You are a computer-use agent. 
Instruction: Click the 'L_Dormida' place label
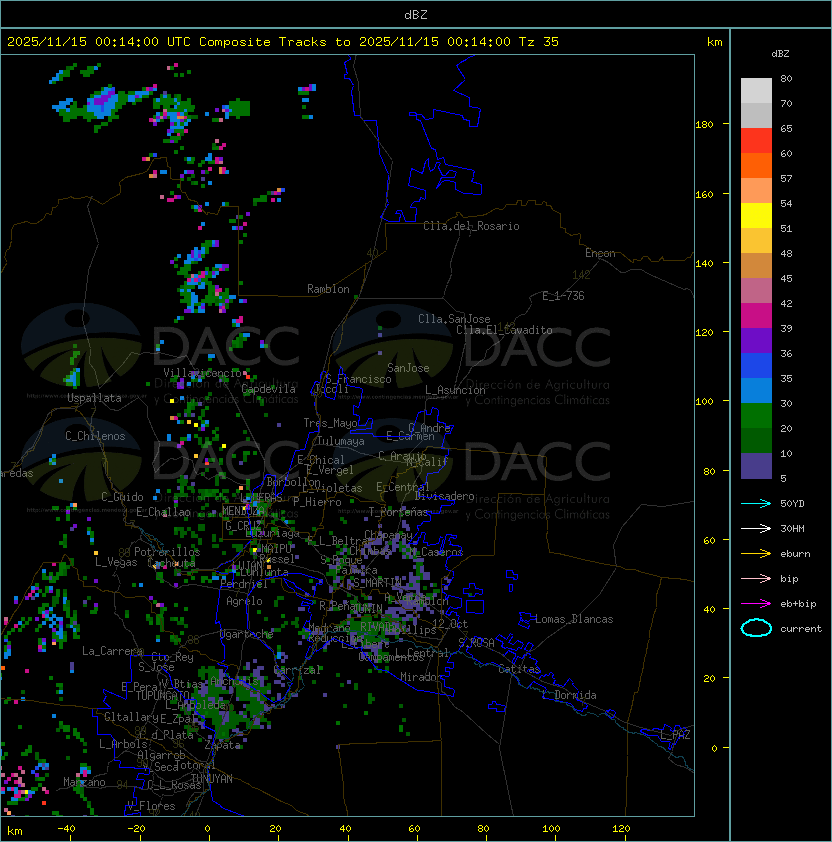[569, 695]
